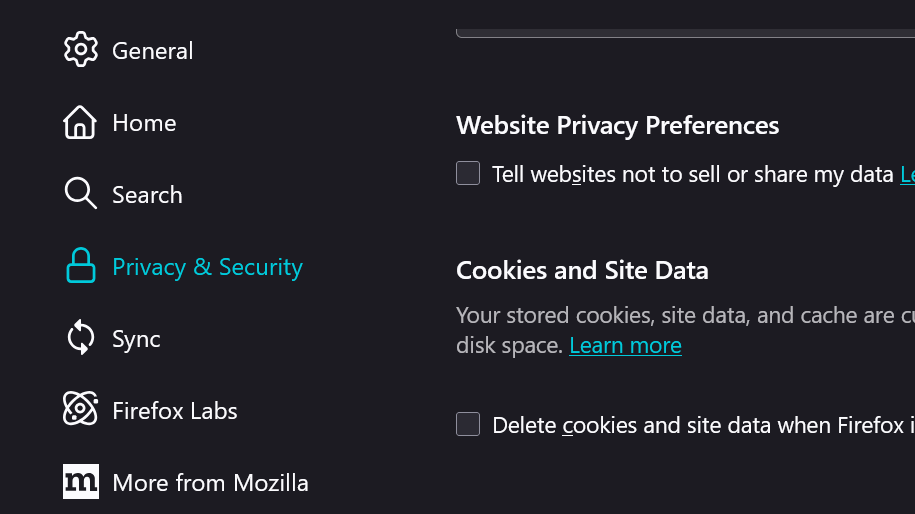Click the Home house icon
915x514 pixels.
coord(80,123)
